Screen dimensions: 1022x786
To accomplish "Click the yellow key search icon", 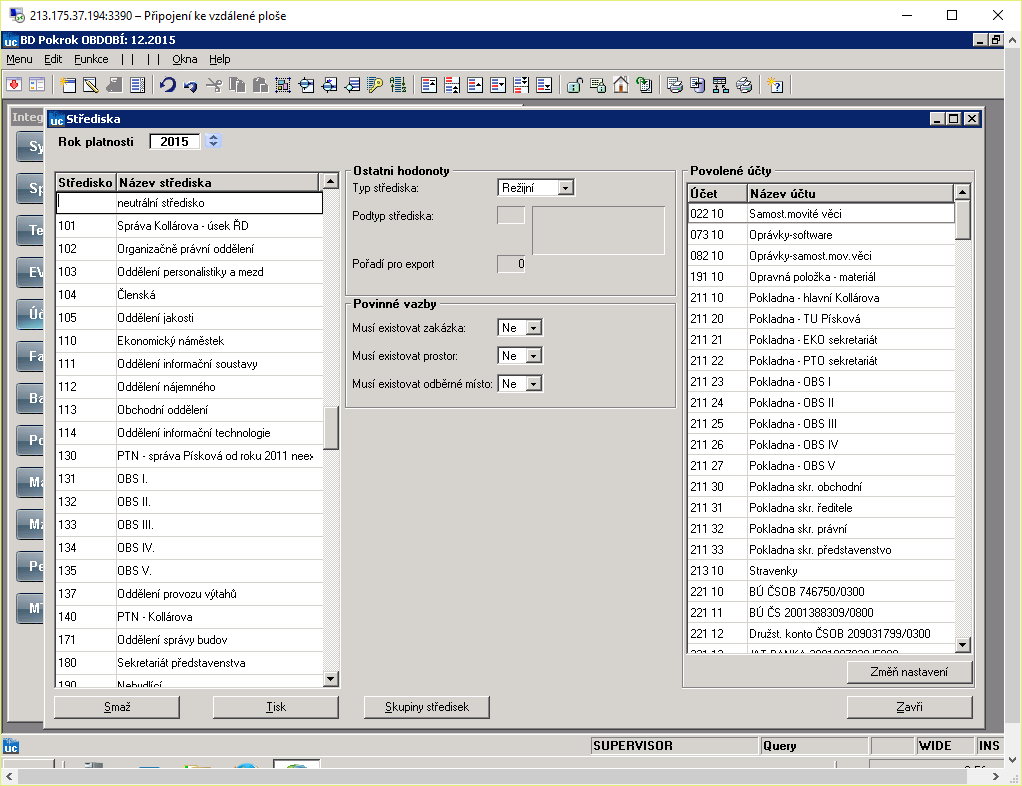I will (375, 85).
